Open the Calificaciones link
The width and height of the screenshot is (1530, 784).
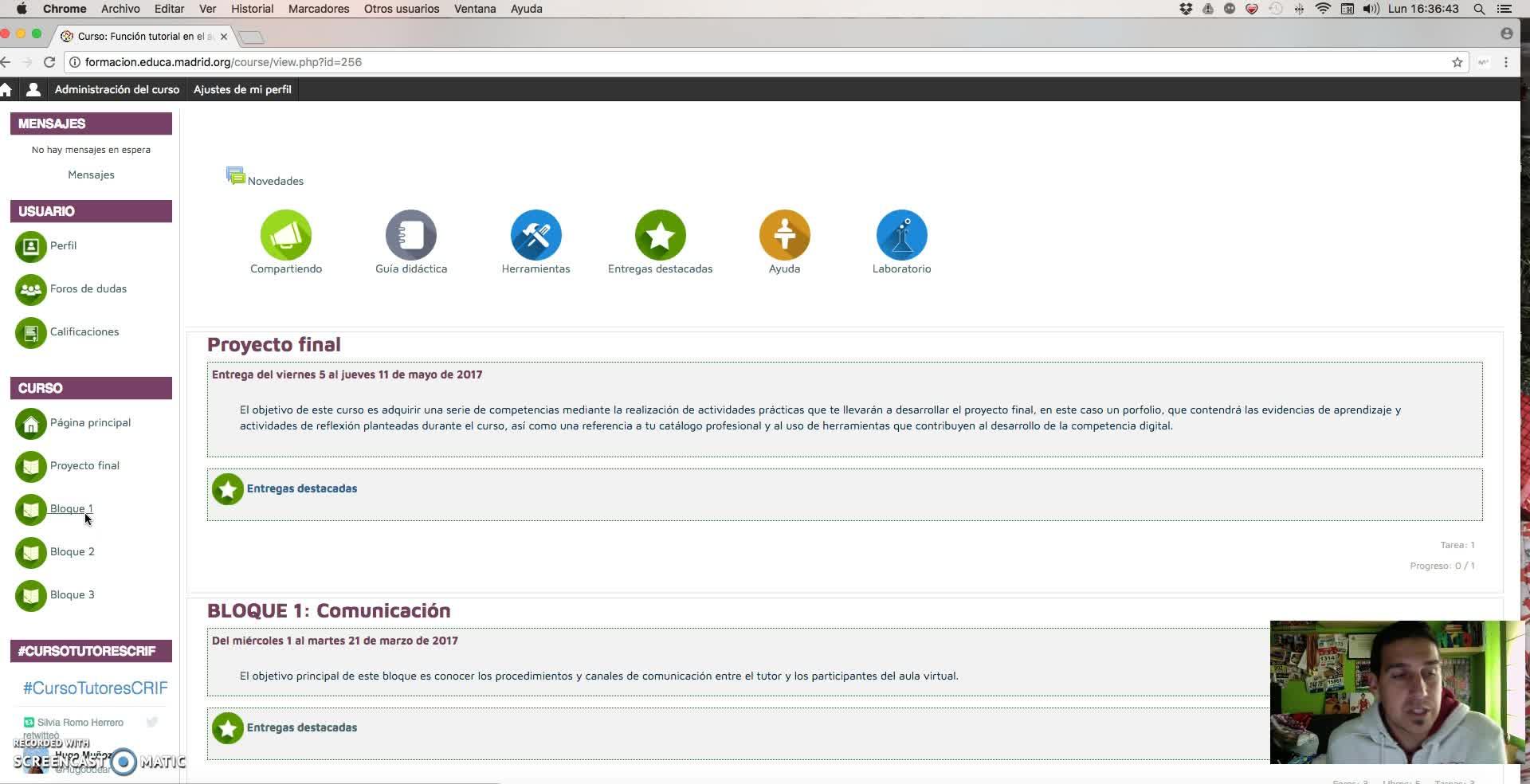coord(84,331)
